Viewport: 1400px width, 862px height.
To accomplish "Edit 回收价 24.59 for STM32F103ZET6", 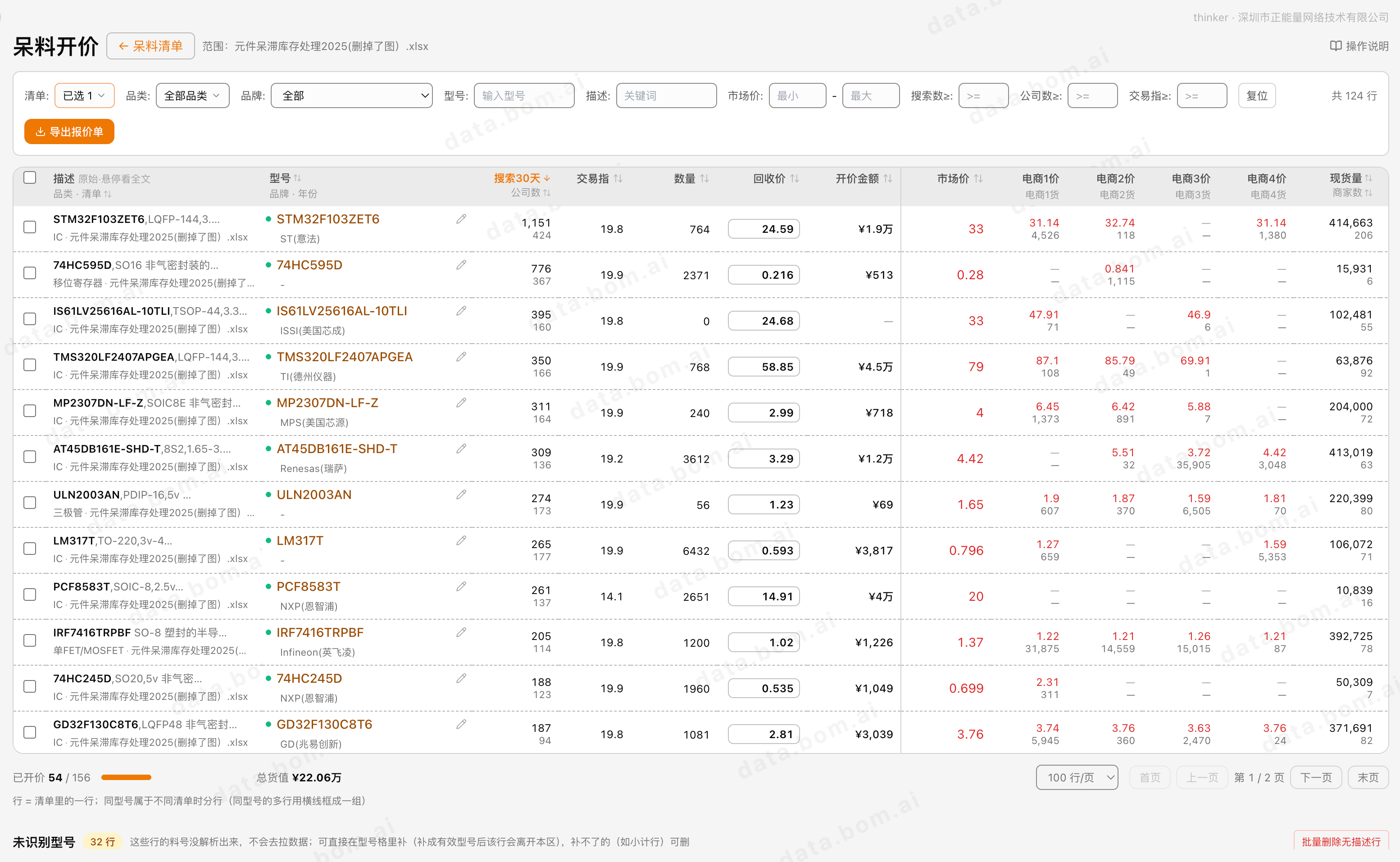I will point(763,229).
